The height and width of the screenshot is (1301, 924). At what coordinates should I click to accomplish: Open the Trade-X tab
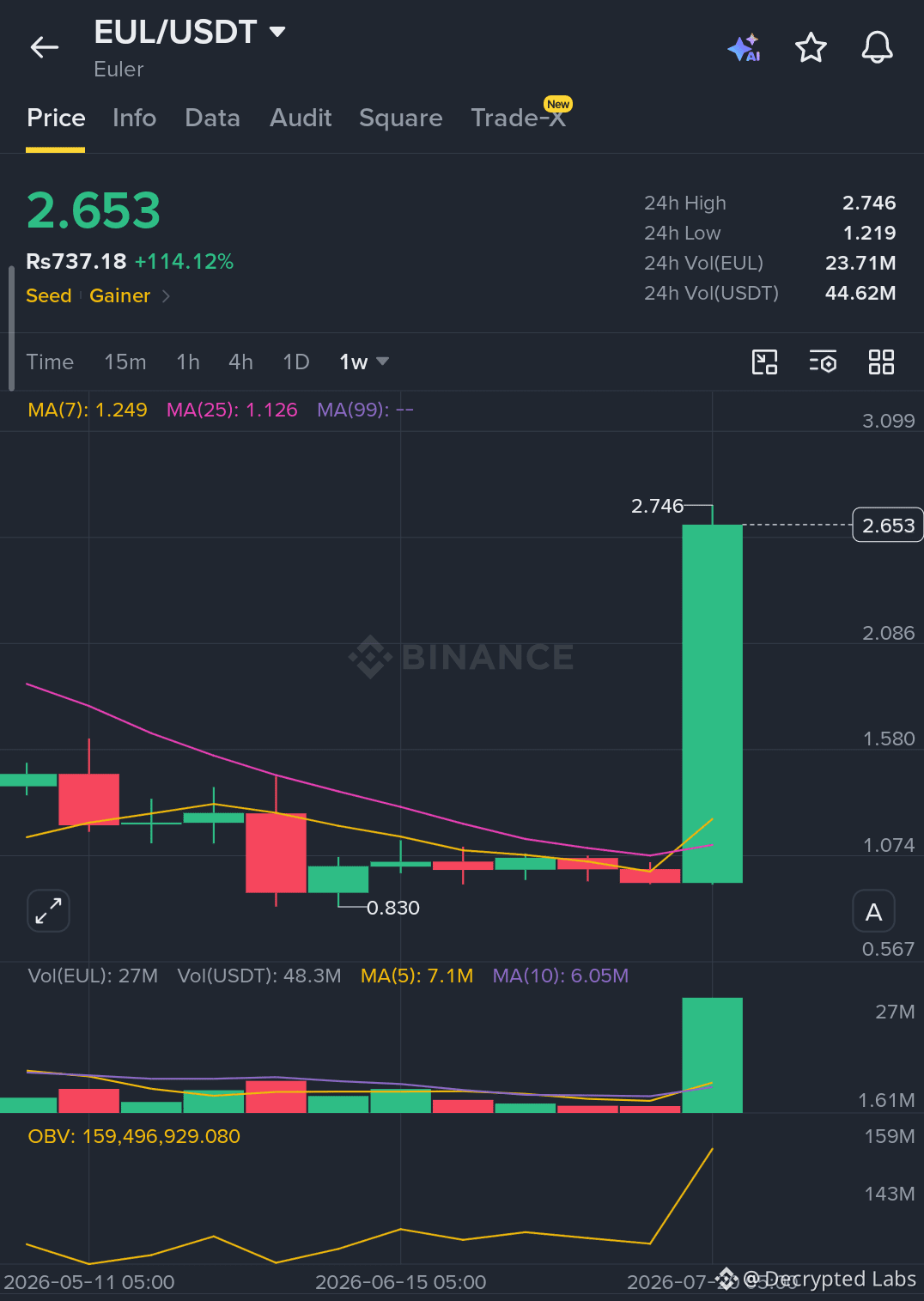click(519, 118)
